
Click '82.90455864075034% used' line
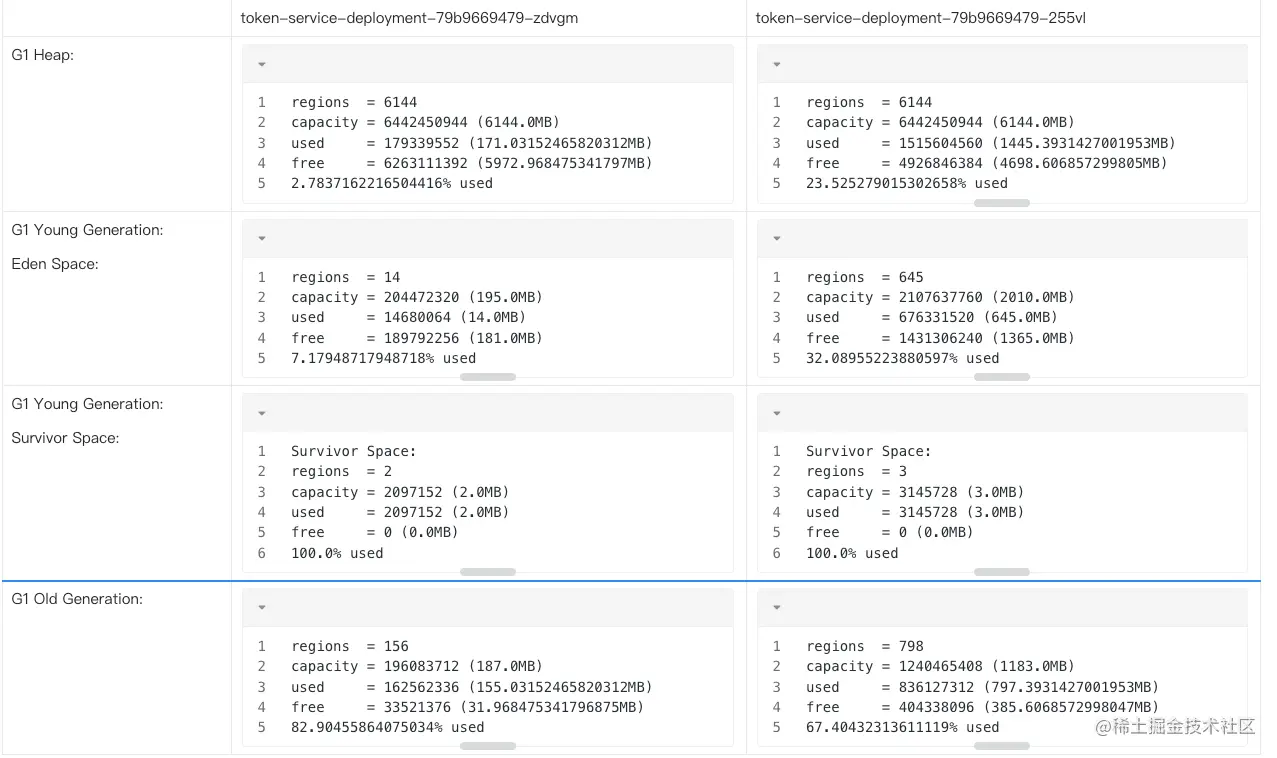click(388, 727)
